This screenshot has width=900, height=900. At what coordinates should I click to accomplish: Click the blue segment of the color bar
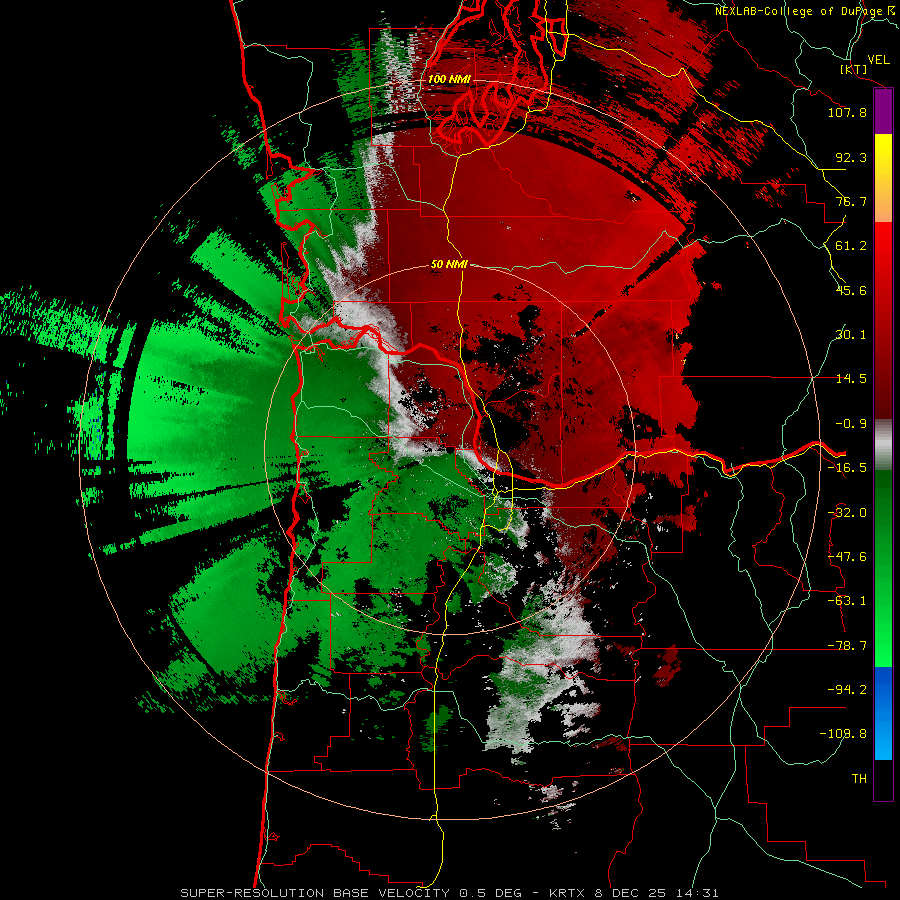tap(883, 713)
